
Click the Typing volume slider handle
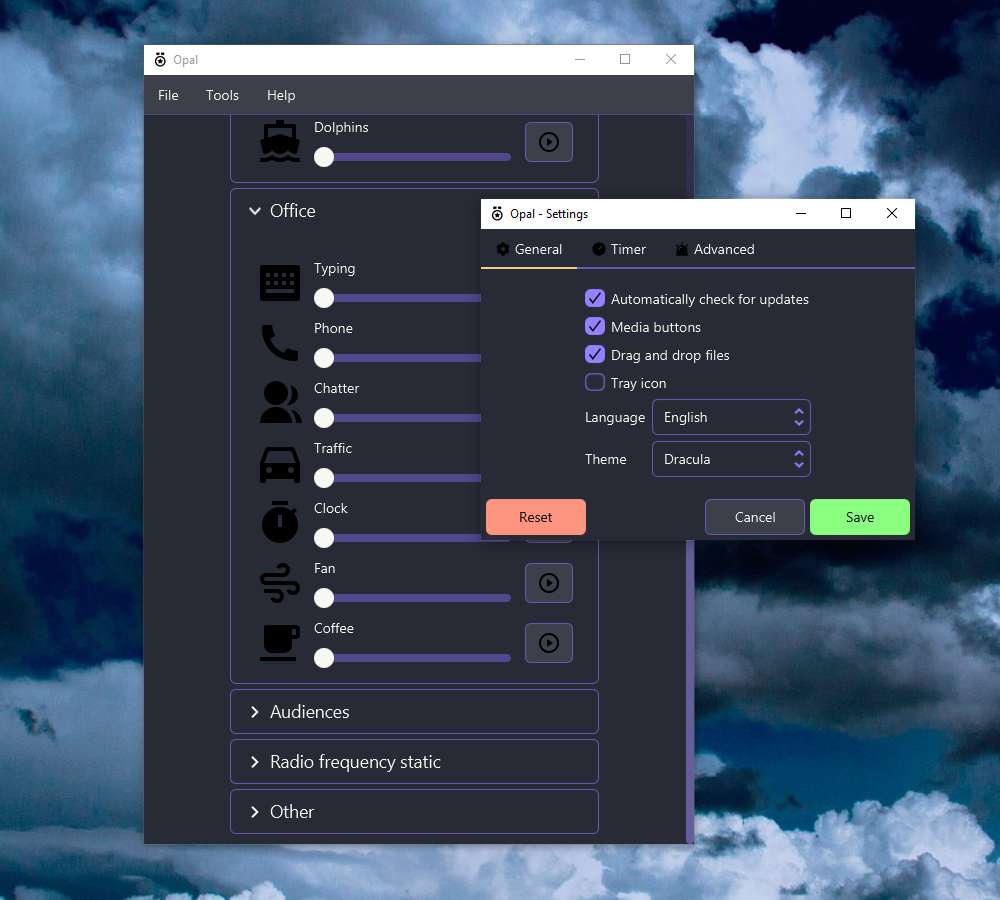click(324, 298)
